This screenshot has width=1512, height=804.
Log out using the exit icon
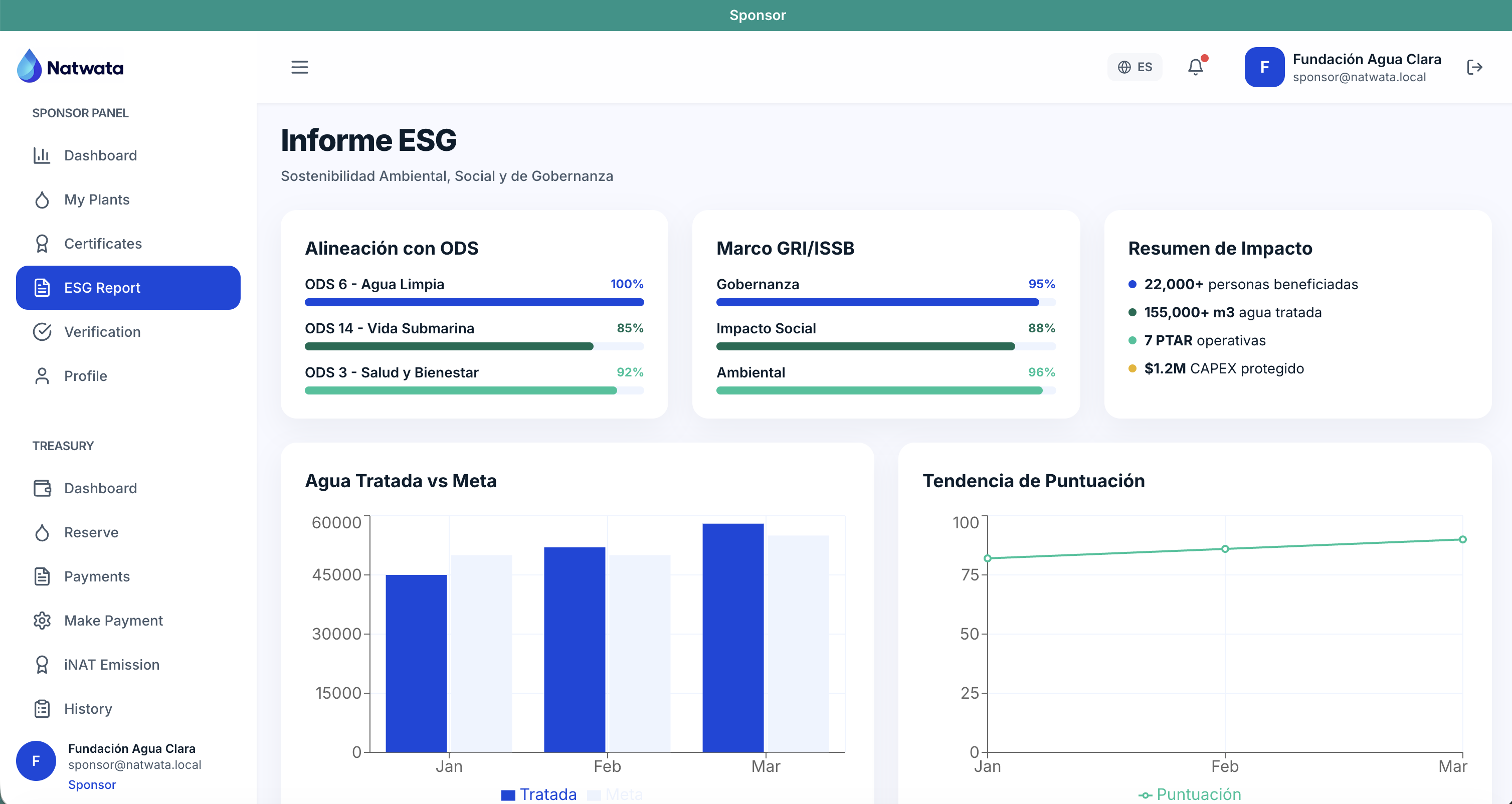coord(1475,67)
